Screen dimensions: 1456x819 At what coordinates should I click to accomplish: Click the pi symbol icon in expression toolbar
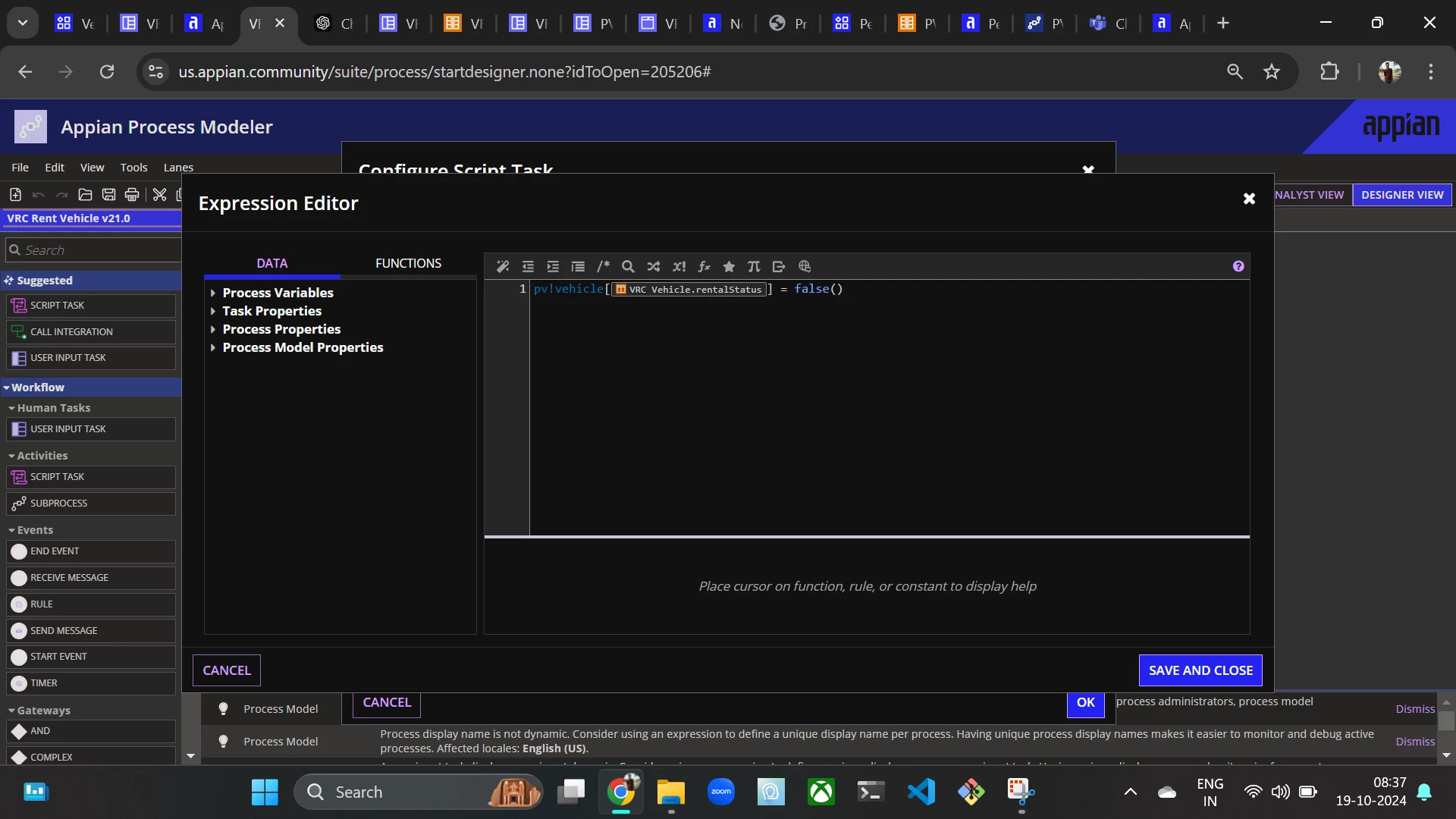pyautogui.click(x=754, y=266)
